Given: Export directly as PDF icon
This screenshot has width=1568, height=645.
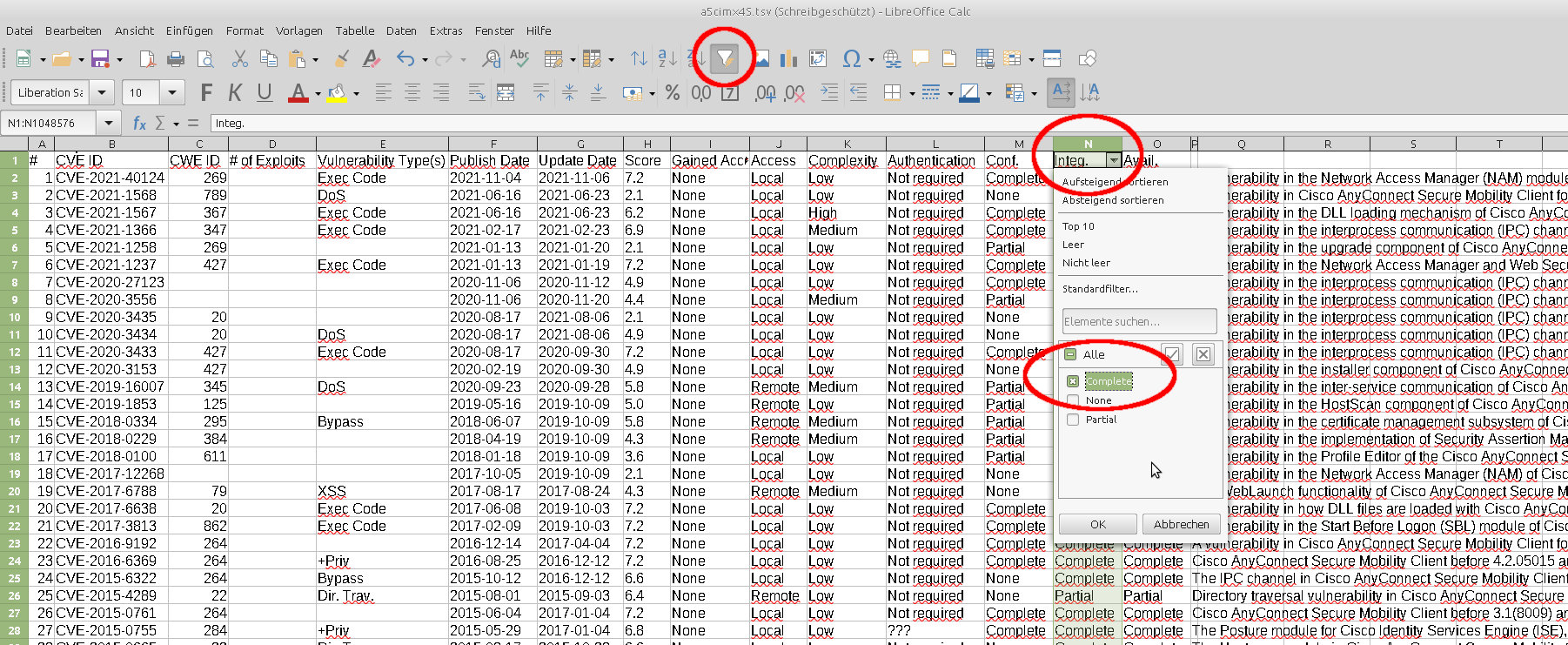Looking at the screenshot, I should click(x=147, y=58).
